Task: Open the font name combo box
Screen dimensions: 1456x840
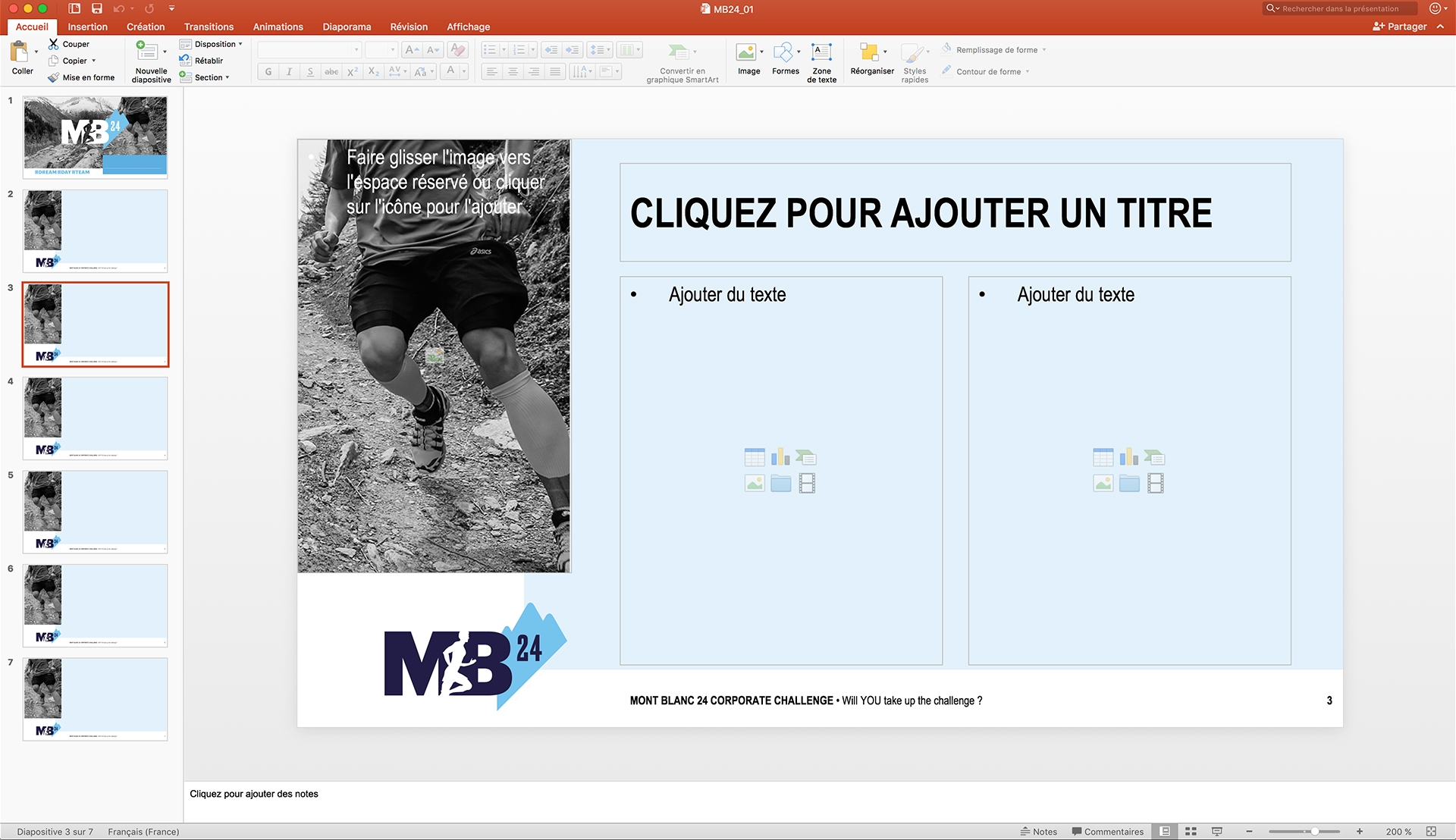Action: point(309,50)
